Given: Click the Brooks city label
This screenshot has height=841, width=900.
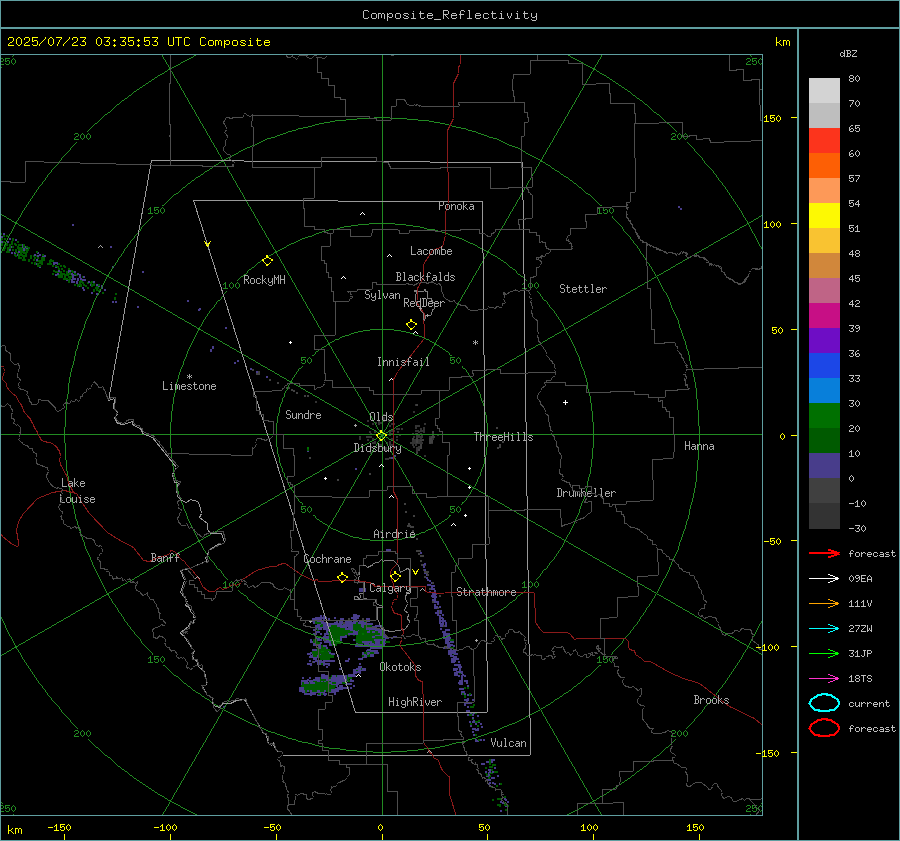Looking at the screenshot, I should point(711,700).
